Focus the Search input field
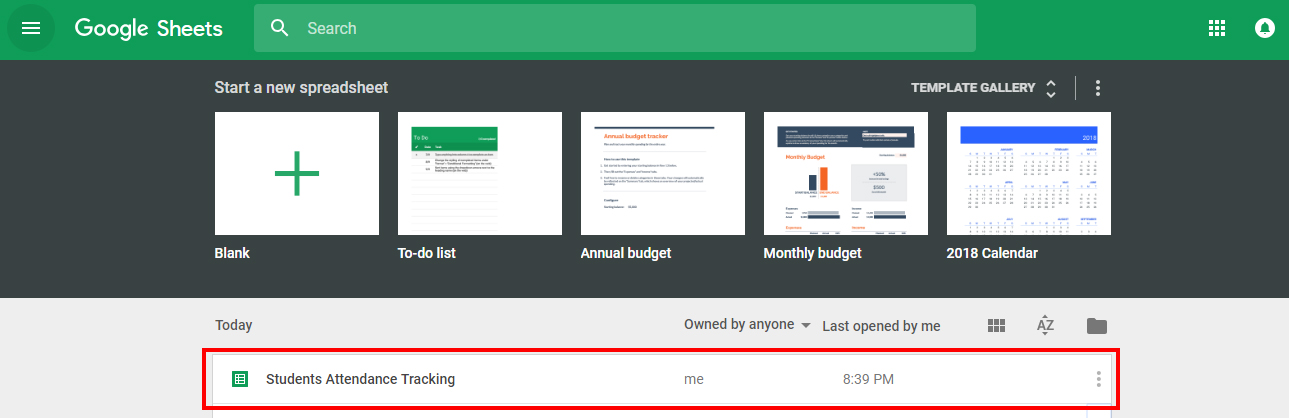 [614, 28]
